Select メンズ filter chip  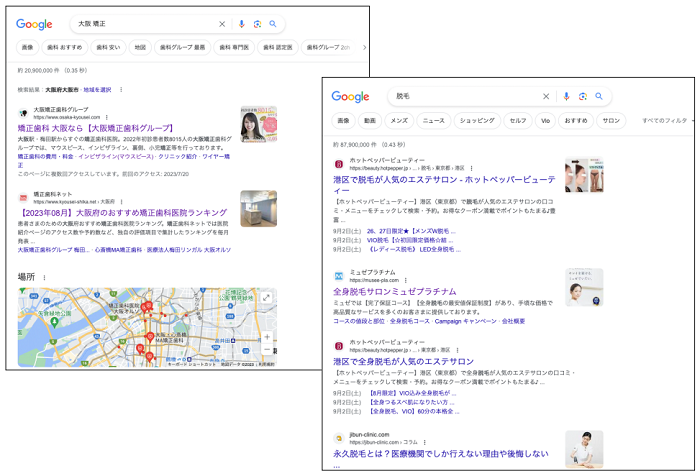coord(399,121)
